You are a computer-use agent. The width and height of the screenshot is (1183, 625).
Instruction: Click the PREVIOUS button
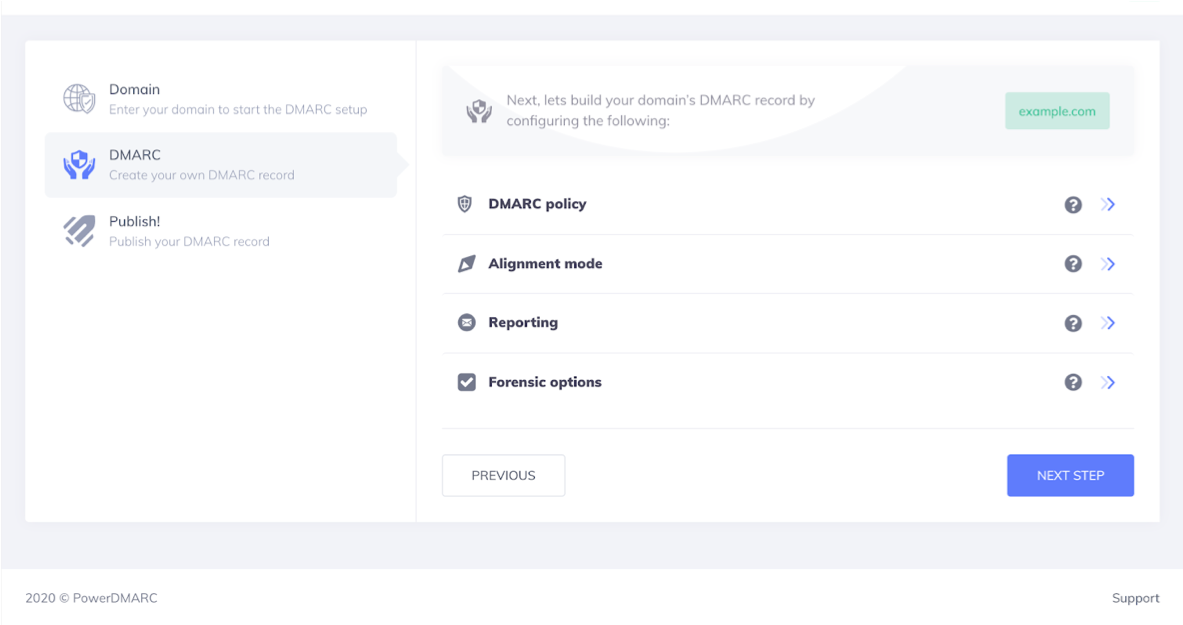(503, 476)
